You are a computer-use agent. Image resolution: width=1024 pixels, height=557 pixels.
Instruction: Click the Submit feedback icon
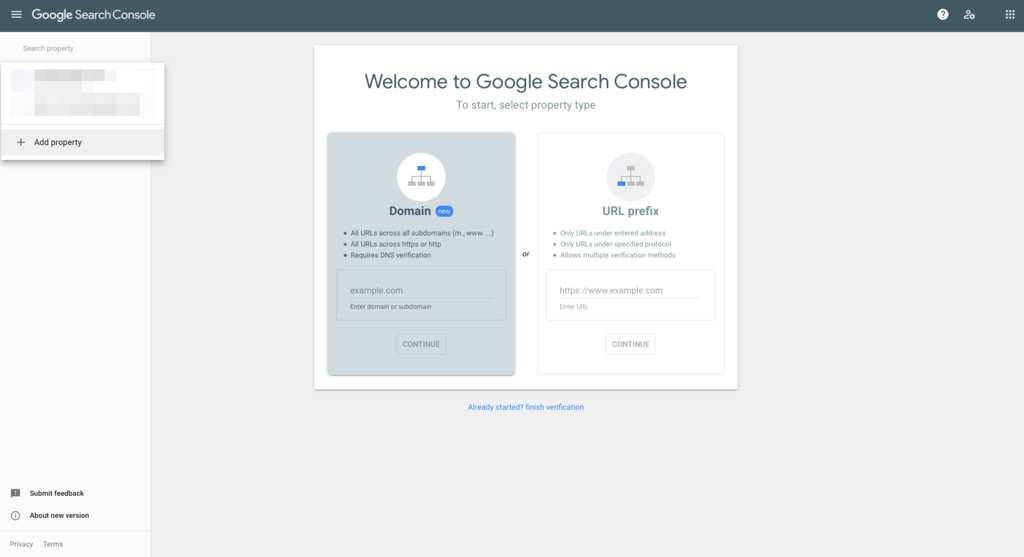(x=16, y=493)
